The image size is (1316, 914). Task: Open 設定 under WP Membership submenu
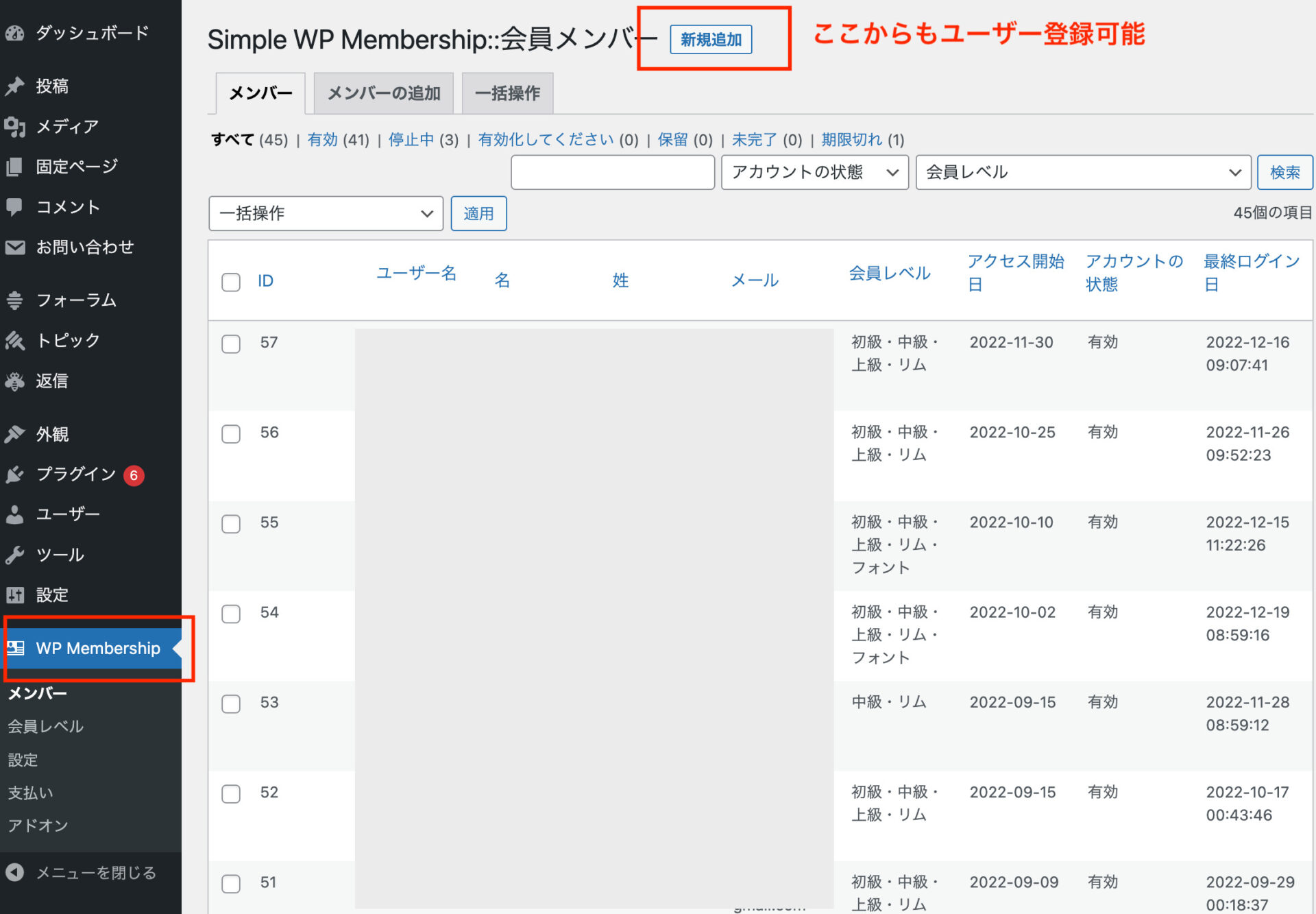click(x=23, y=760)
